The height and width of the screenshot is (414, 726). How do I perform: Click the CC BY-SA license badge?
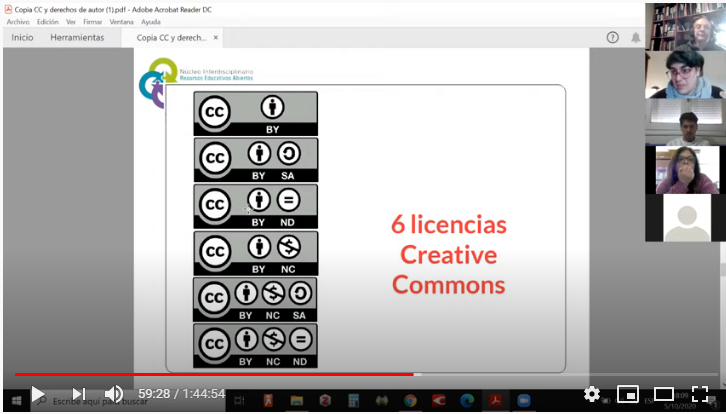[x=255, y=160]
